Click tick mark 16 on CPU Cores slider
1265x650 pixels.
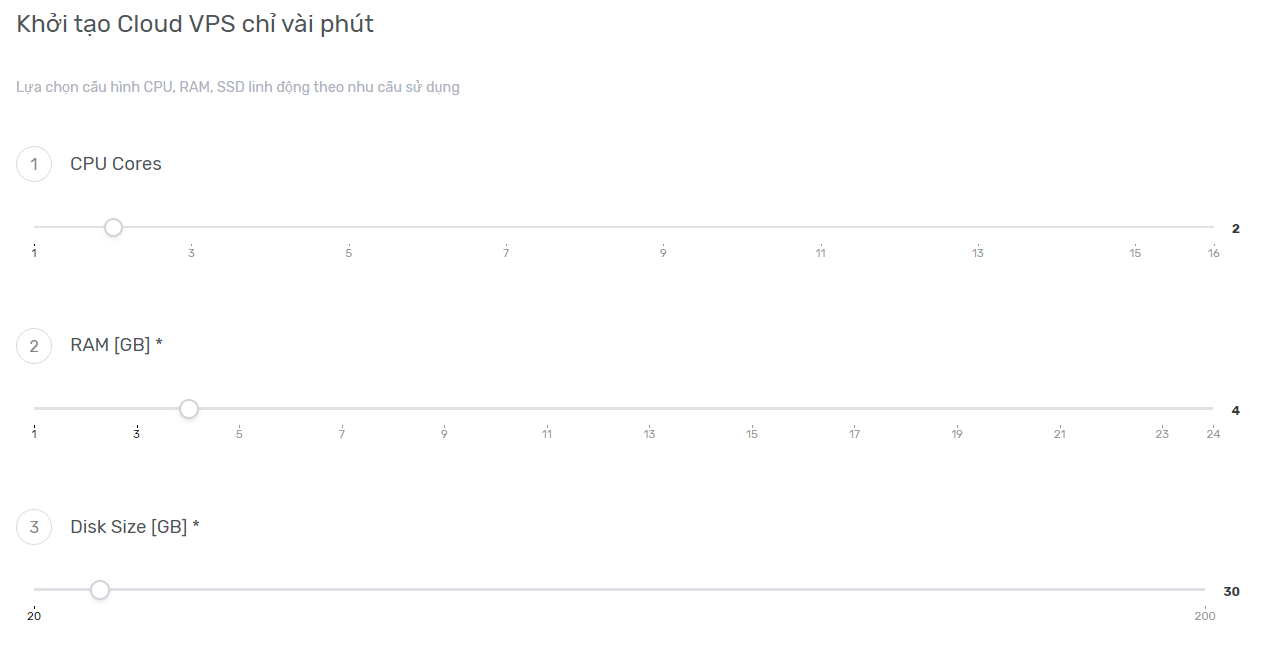(1214, 253)
